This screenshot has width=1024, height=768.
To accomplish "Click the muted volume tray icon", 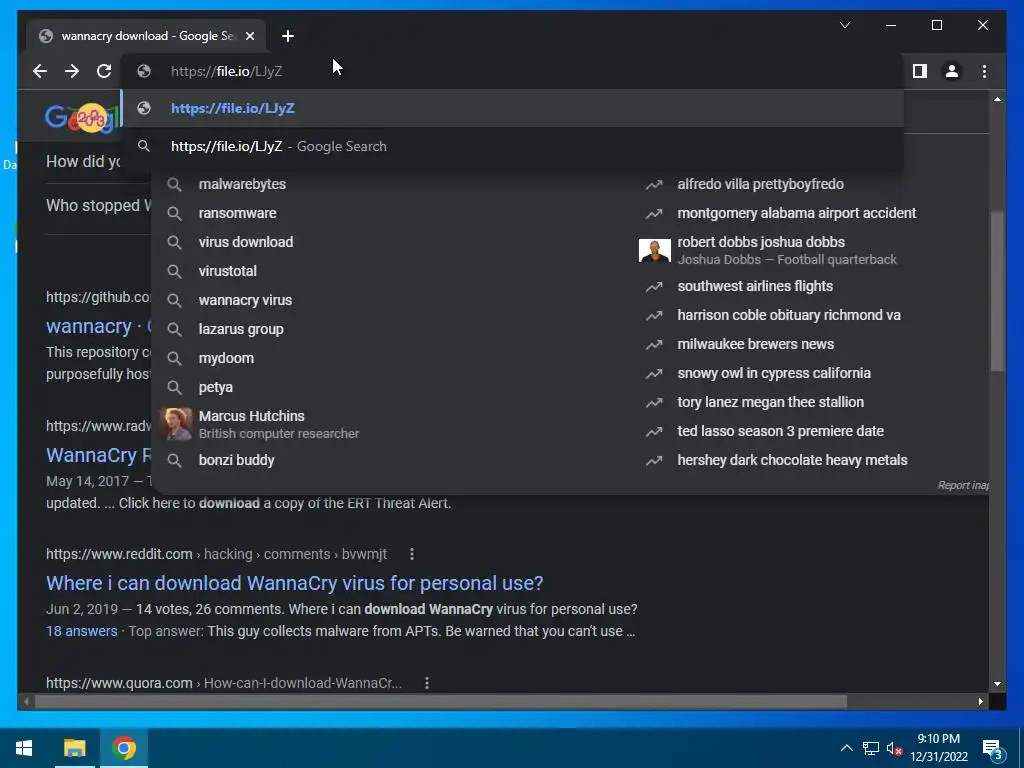I will pos(894,748).
